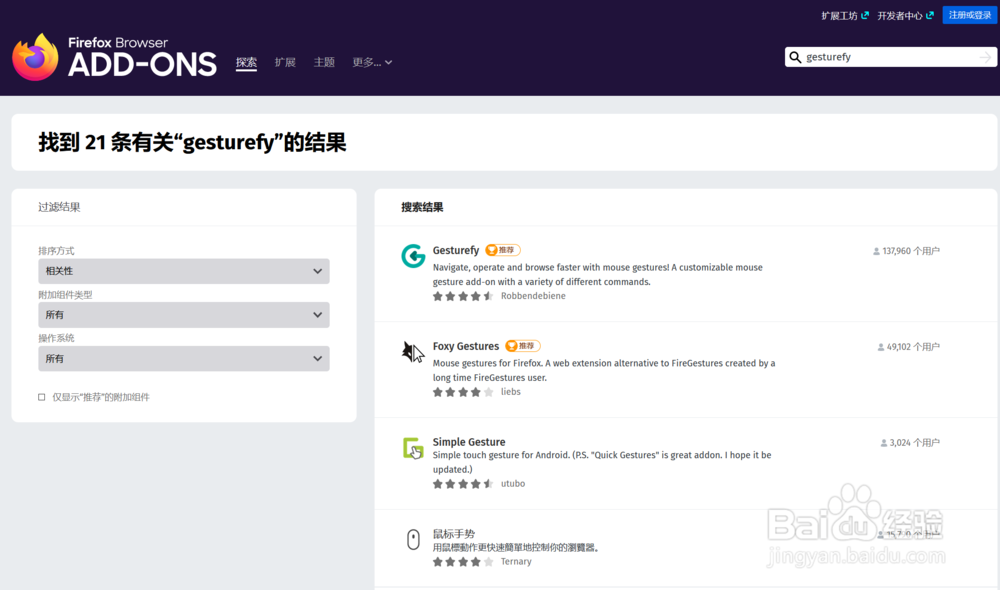The image size is (1000, 590).
Task: Click the ADD-ONS header wordmark
Action: click(x=142, y=64)
